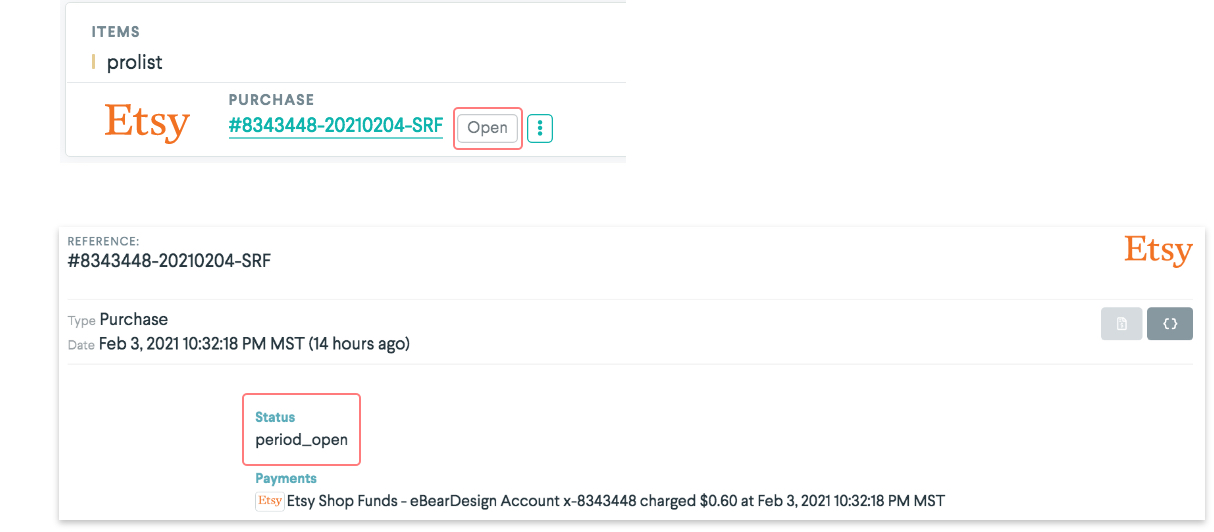
Task: Open the three-dot menu beside the Open badge
Action: tap(540, 128)
